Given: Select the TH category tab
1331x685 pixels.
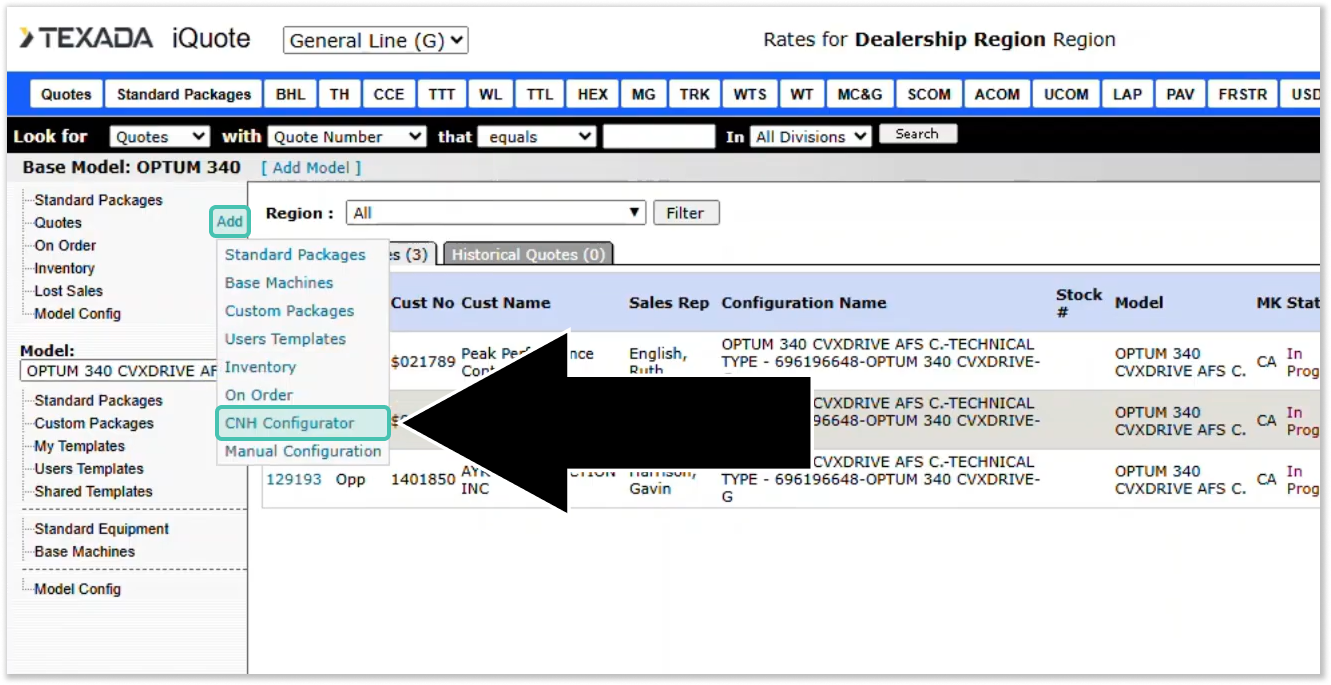Looking at the screenshot, I should 340,94.
